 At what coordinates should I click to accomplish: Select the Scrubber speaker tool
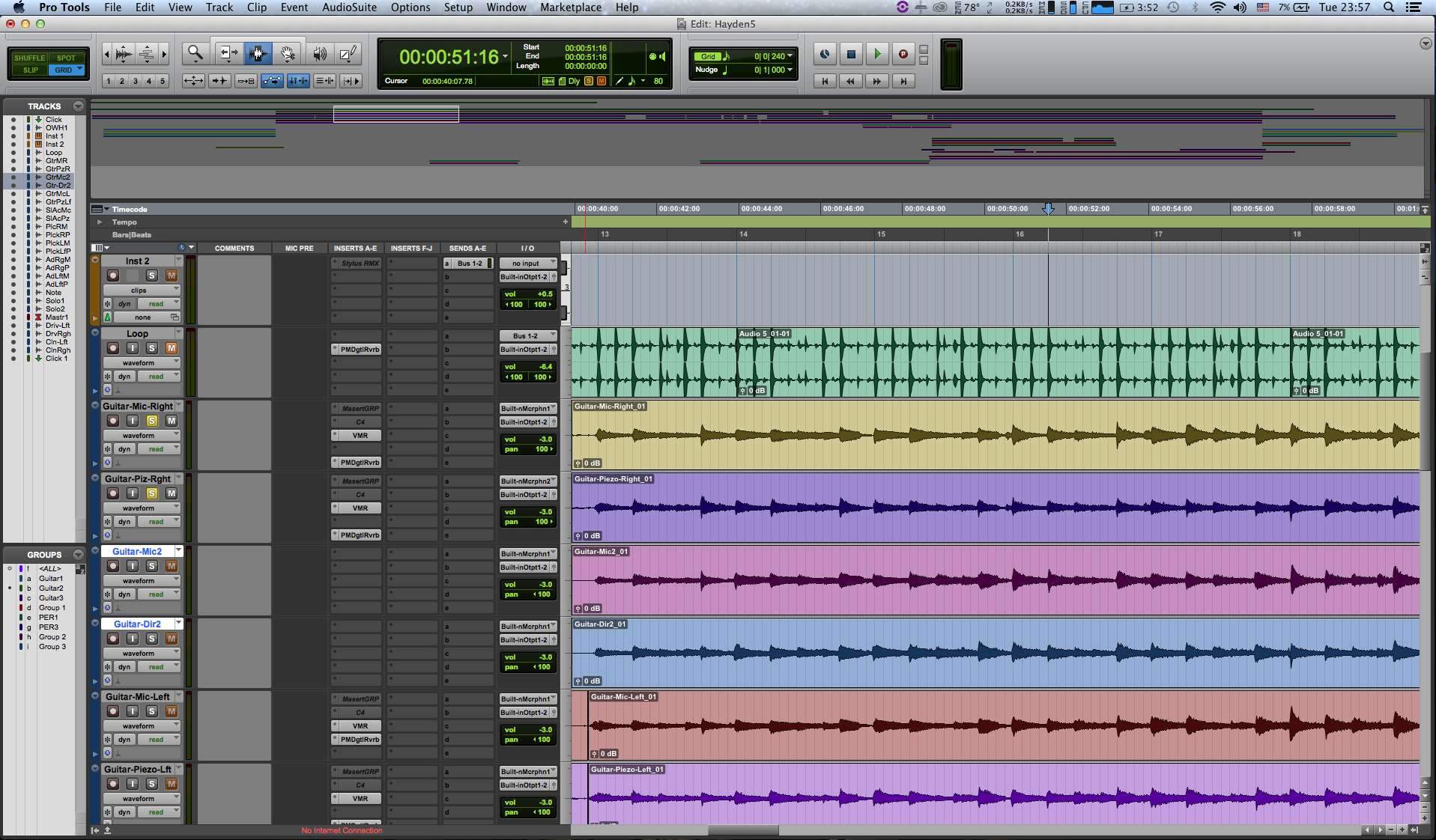(320, 53)
